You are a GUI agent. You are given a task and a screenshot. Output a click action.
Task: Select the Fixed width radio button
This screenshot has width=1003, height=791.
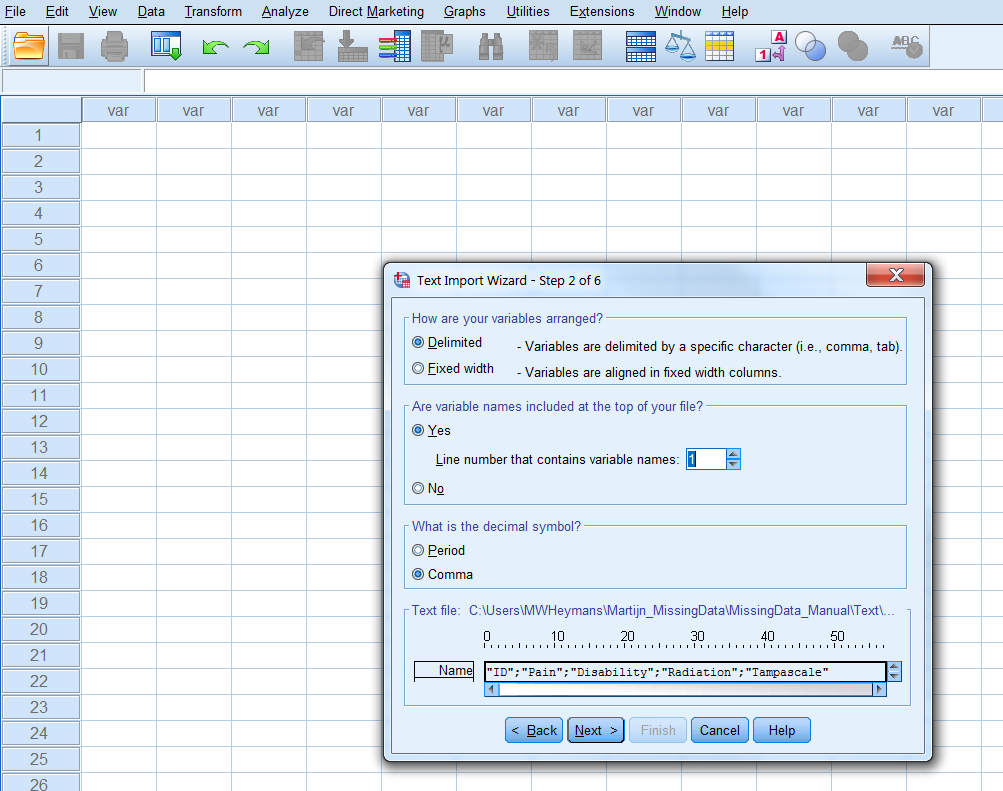coord(418,368)
